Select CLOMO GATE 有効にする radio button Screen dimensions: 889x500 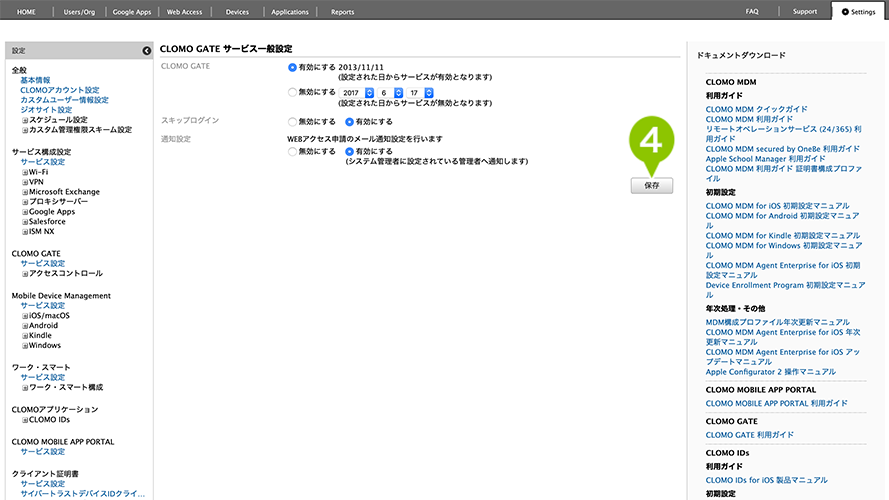pyautogui.click(x=292, y=67)
